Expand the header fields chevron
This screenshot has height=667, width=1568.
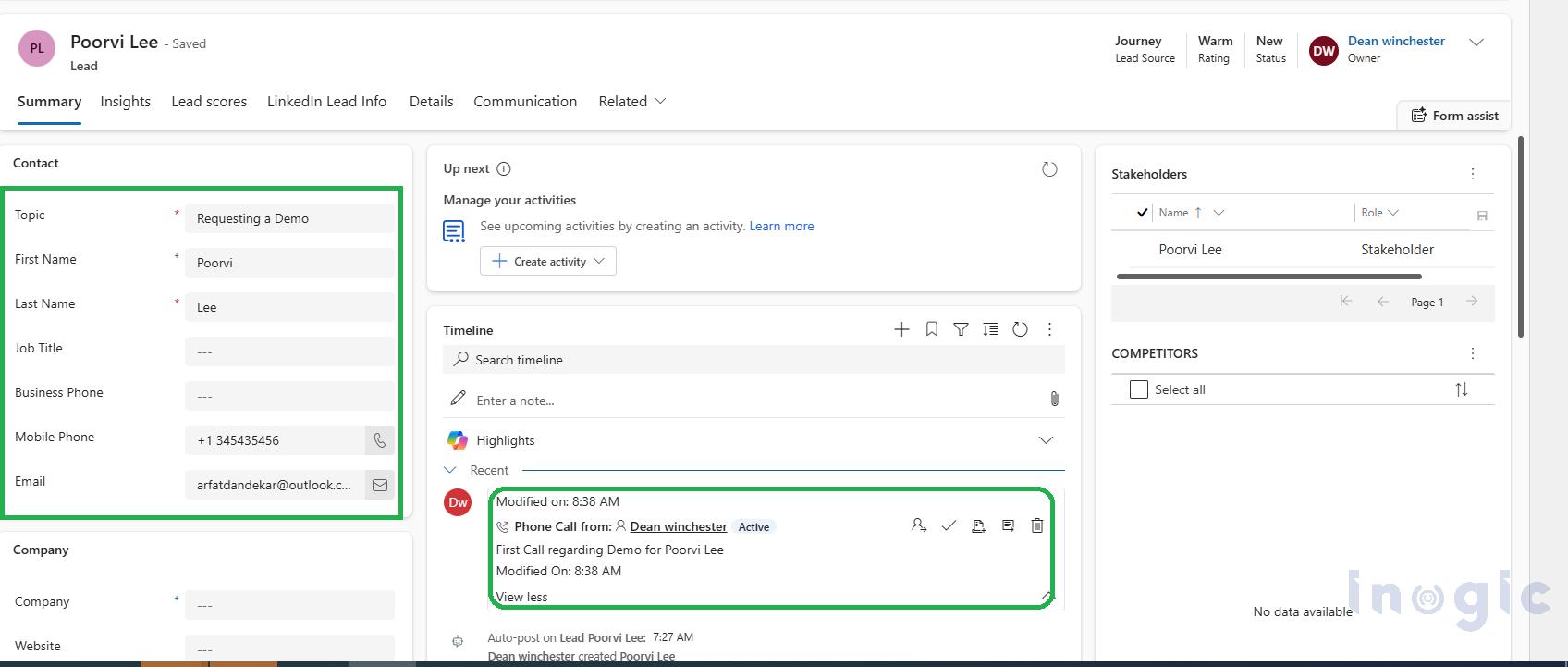[1476, 43]
